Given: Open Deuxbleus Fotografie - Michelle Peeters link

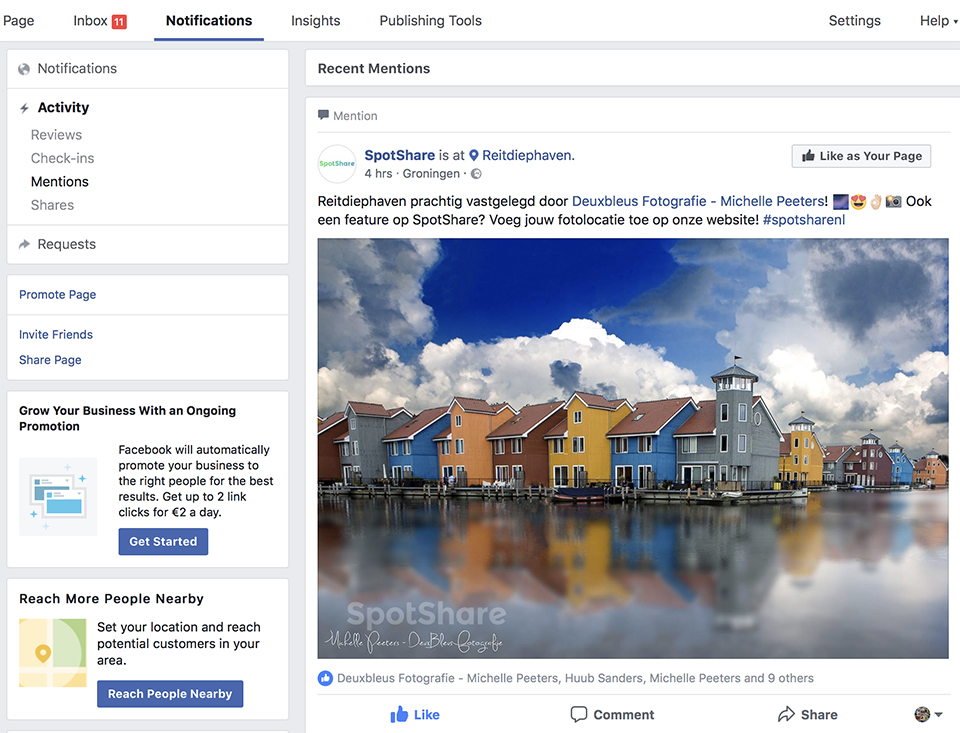Looking at the screenshot, I should click(700, 201).
